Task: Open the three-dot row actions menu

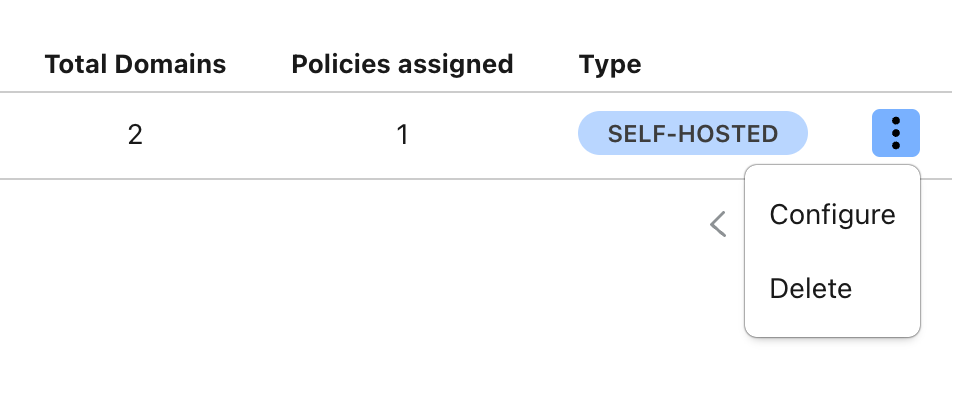Action: point(896,133)
